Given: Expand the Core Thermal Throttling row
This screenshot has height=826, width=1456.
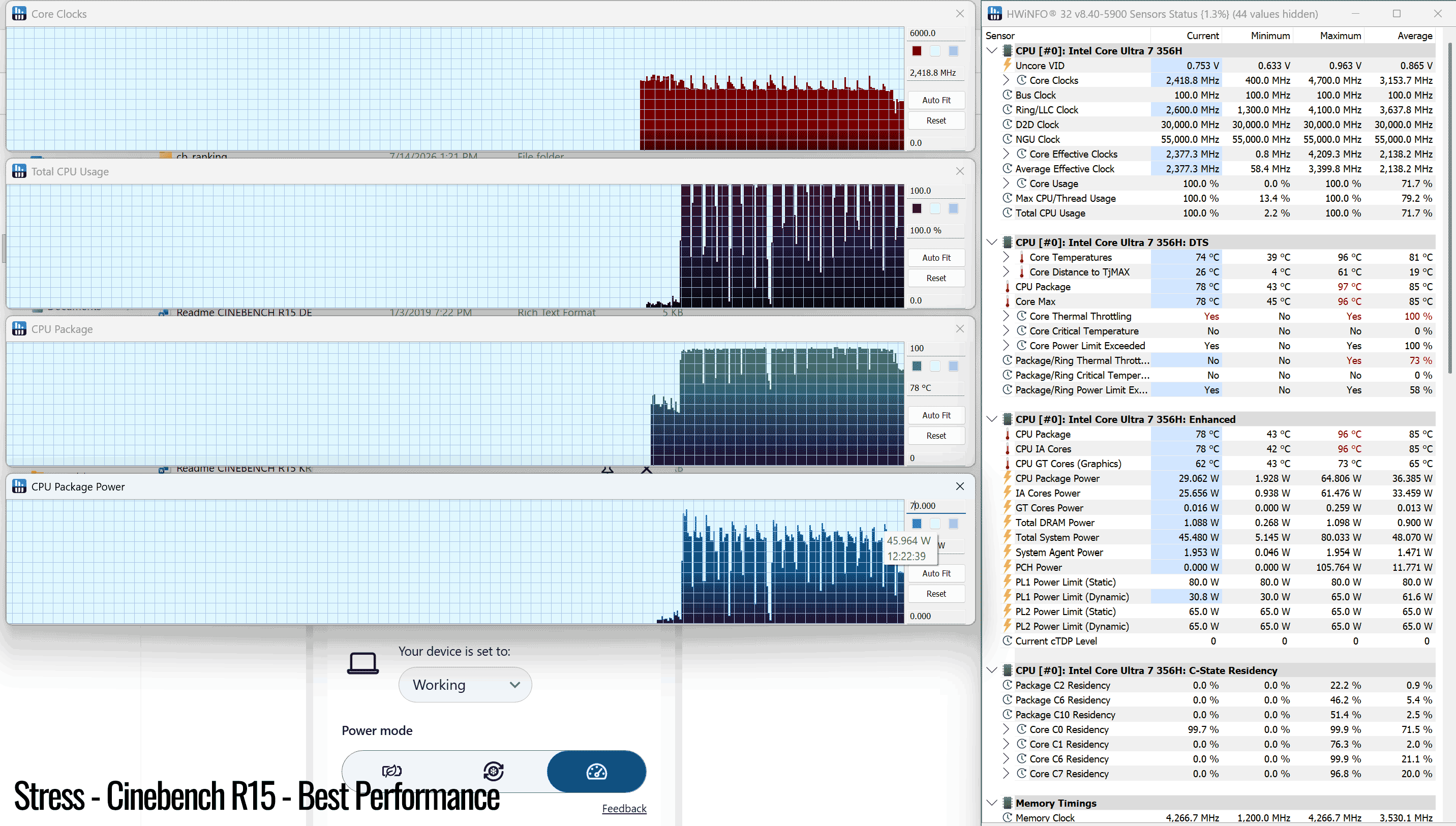Looking at the screenshot, I should (x=1006, y=316).
